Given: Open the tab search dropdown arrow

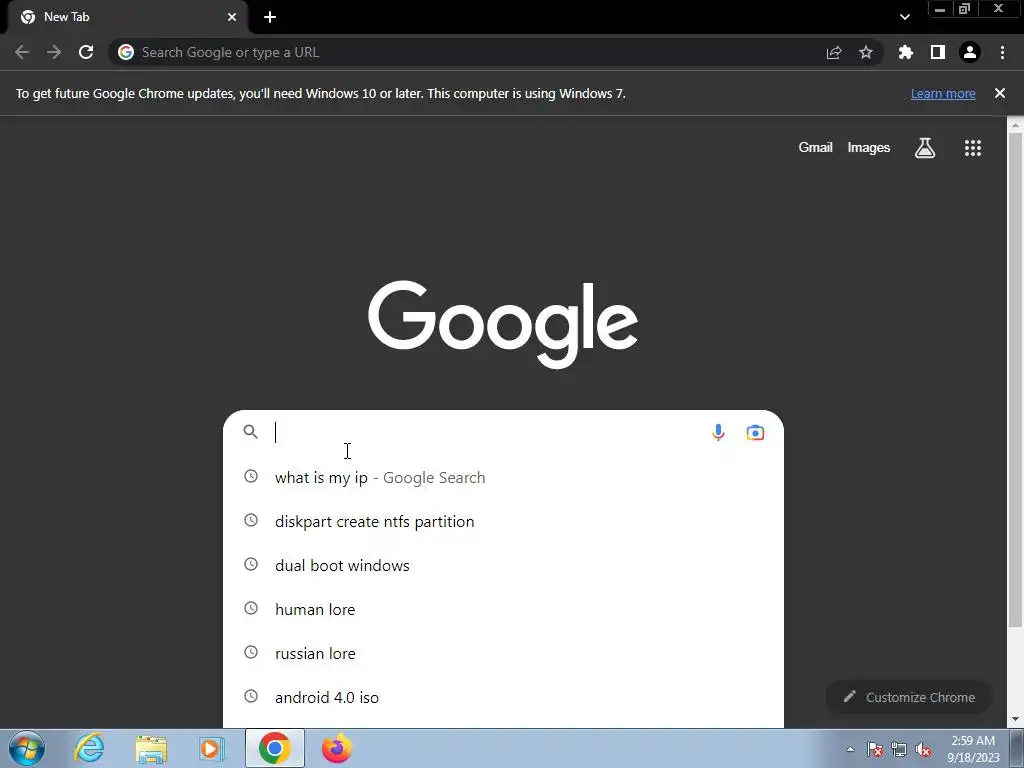Looking at the screenshot, I should 904,17.
